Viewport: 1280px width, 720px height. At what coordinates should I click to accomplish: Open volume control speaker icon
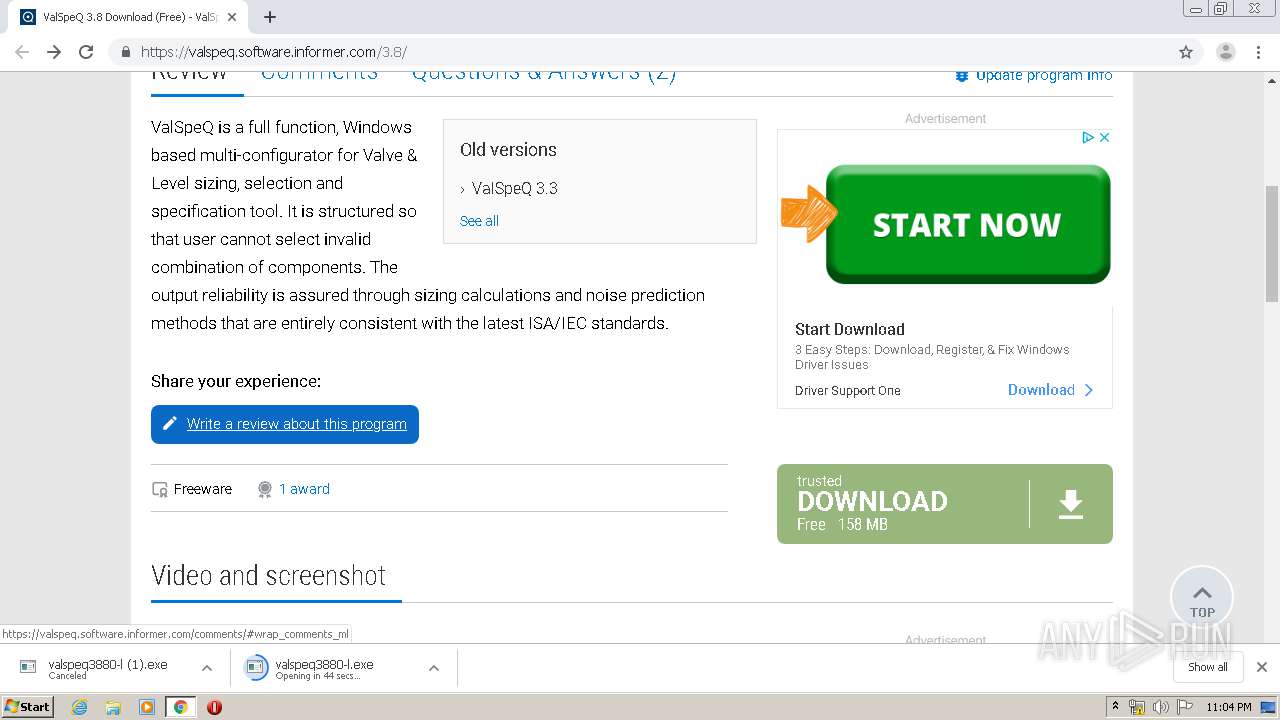pos(1160,707)
